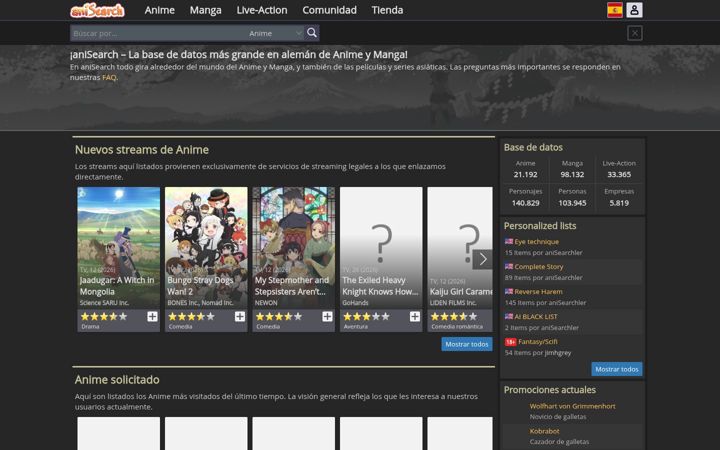Advance the anime streams carousel with right arrow

[x=483, y=259]
